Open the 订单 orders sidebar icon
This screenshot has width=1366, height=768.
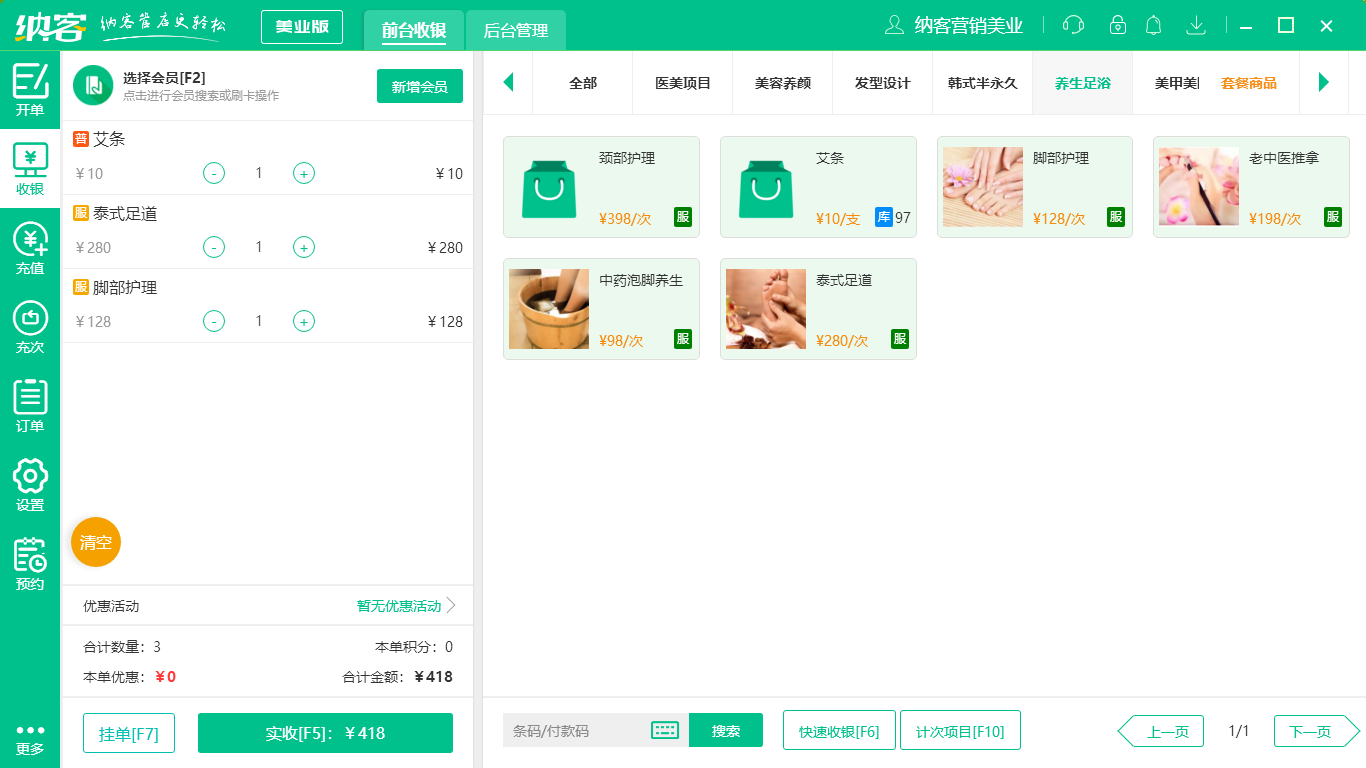tap(30, 407)
